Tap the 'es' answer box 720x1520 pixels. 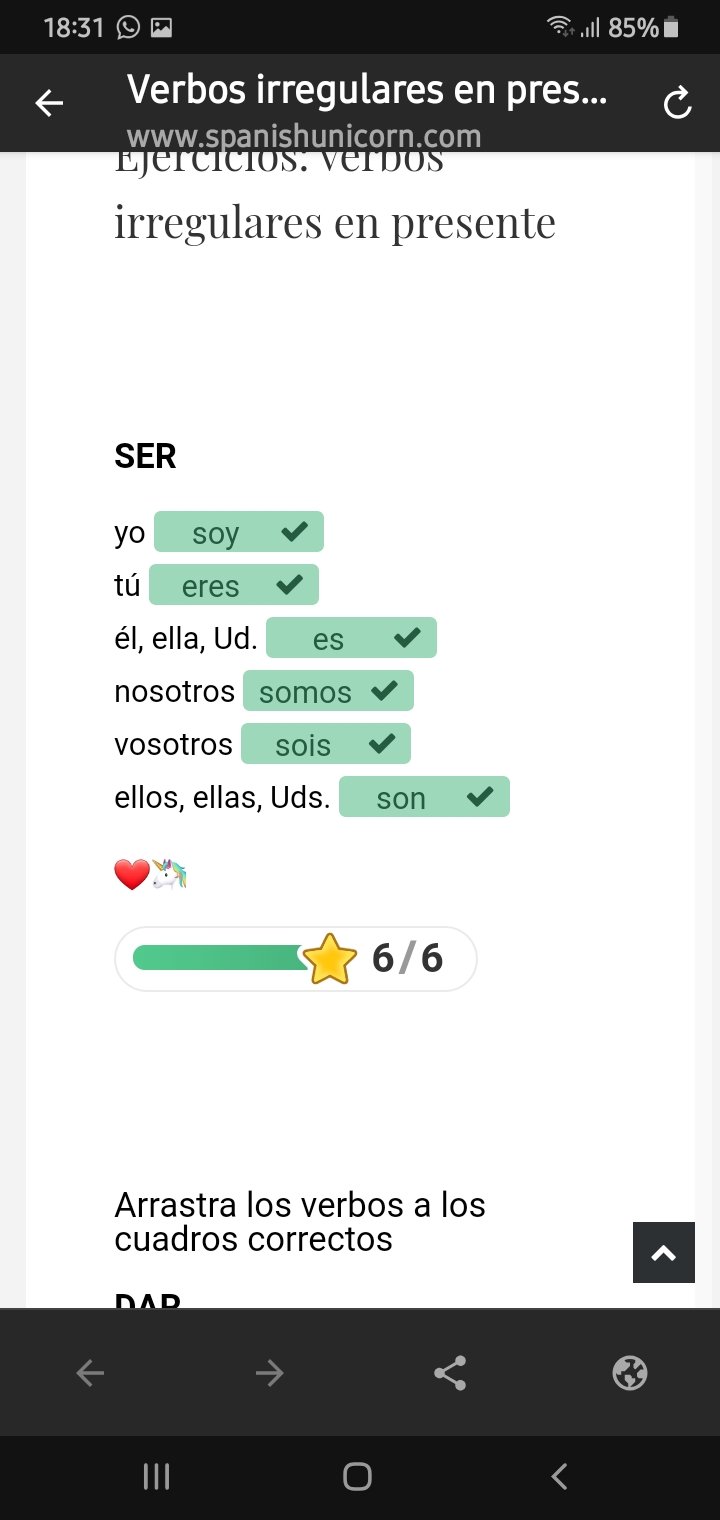pyautogui.click(x=351, y=638)
